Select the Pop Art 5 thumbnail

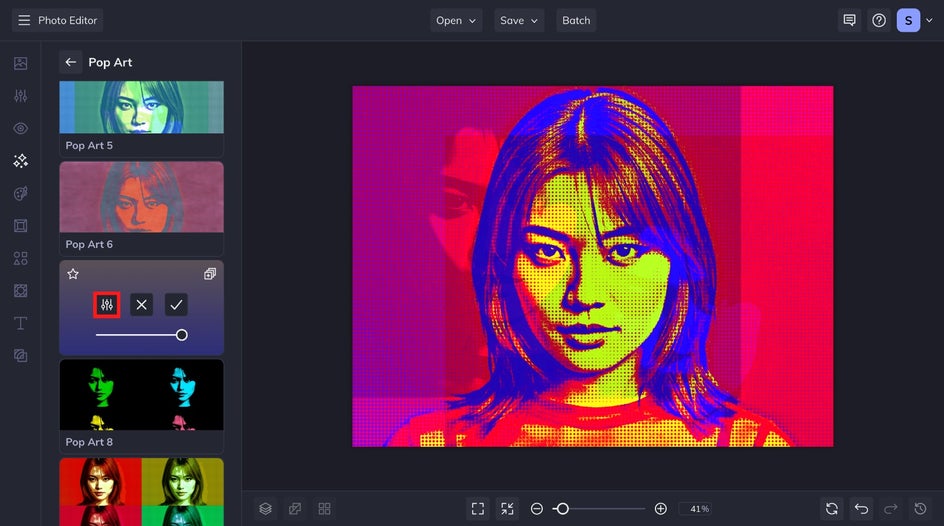point(141,107)
